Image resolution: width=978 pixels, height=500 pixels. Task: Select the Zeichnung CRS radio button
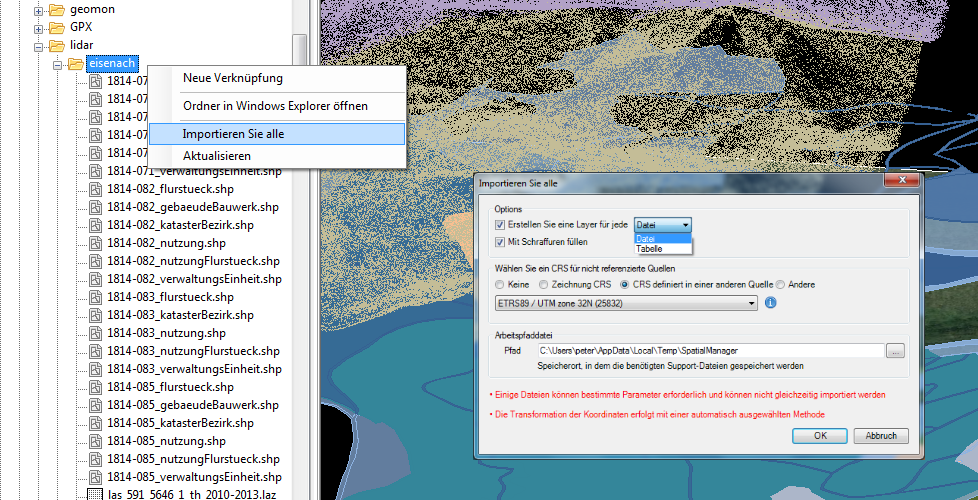tap(543, 285)
